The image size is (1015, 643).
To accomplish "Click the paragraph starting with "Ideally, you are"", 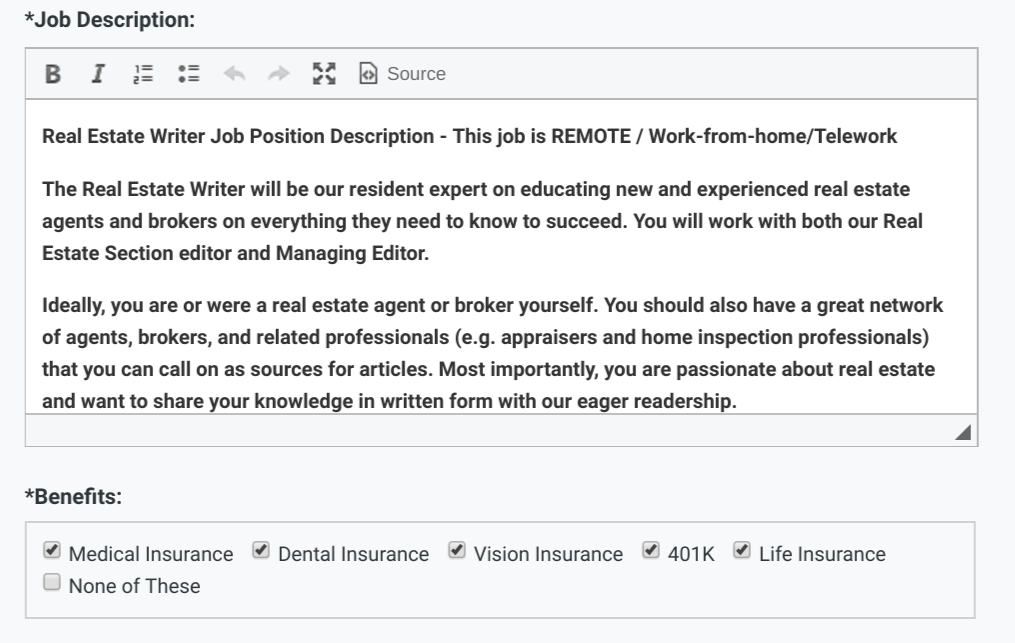I will tap(493, 353).
